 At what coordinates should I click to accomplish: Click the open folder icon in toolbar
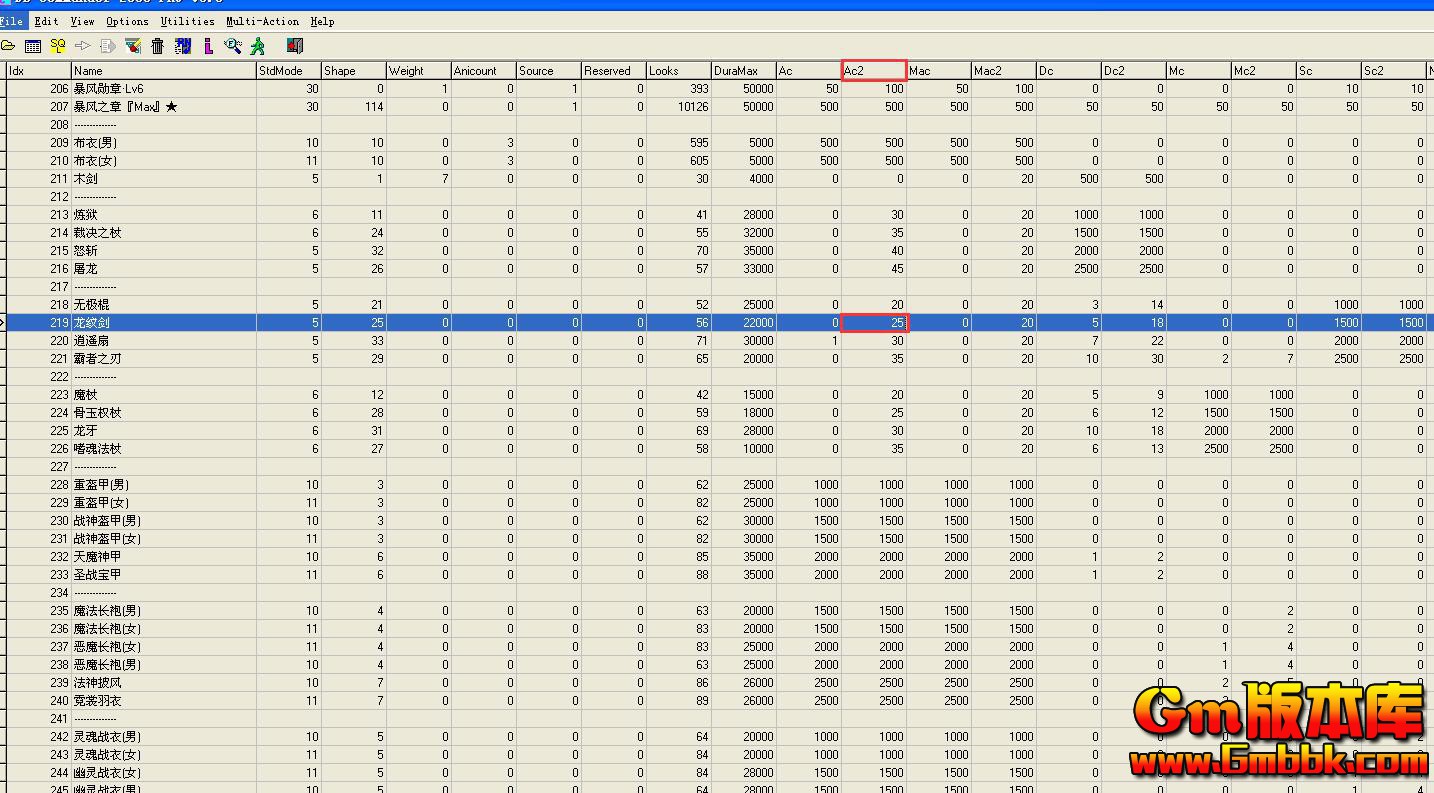[8, 46]
